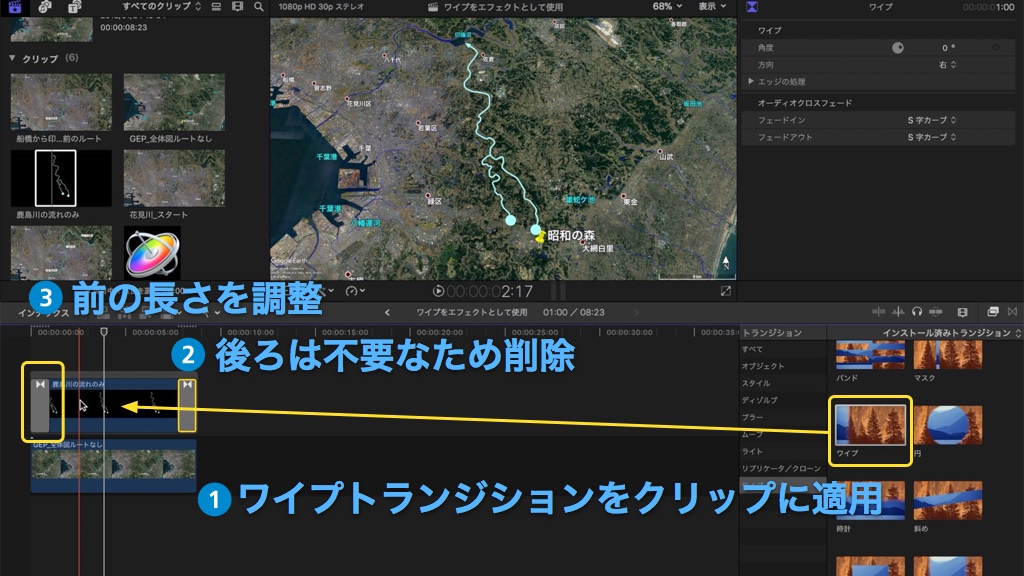
Task: Click the 00:00:10:00 ruler mark
Action: pos(250,332)
